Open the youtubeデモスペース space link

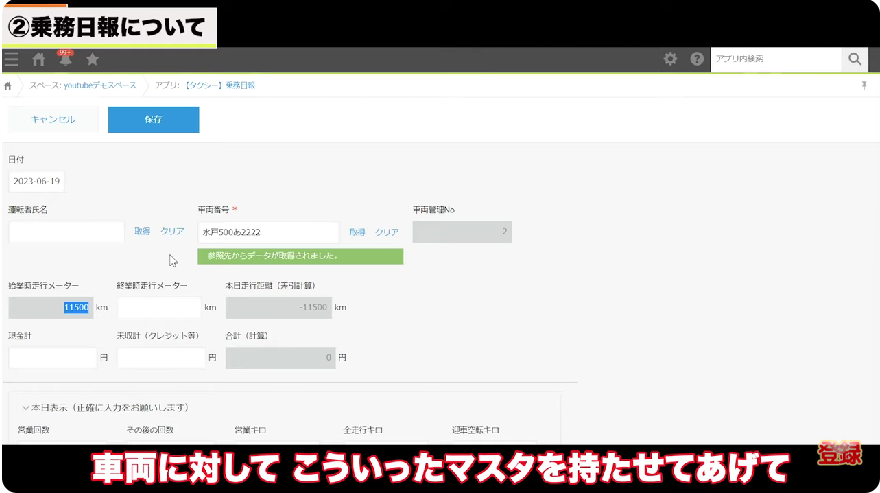coord(86,86)
